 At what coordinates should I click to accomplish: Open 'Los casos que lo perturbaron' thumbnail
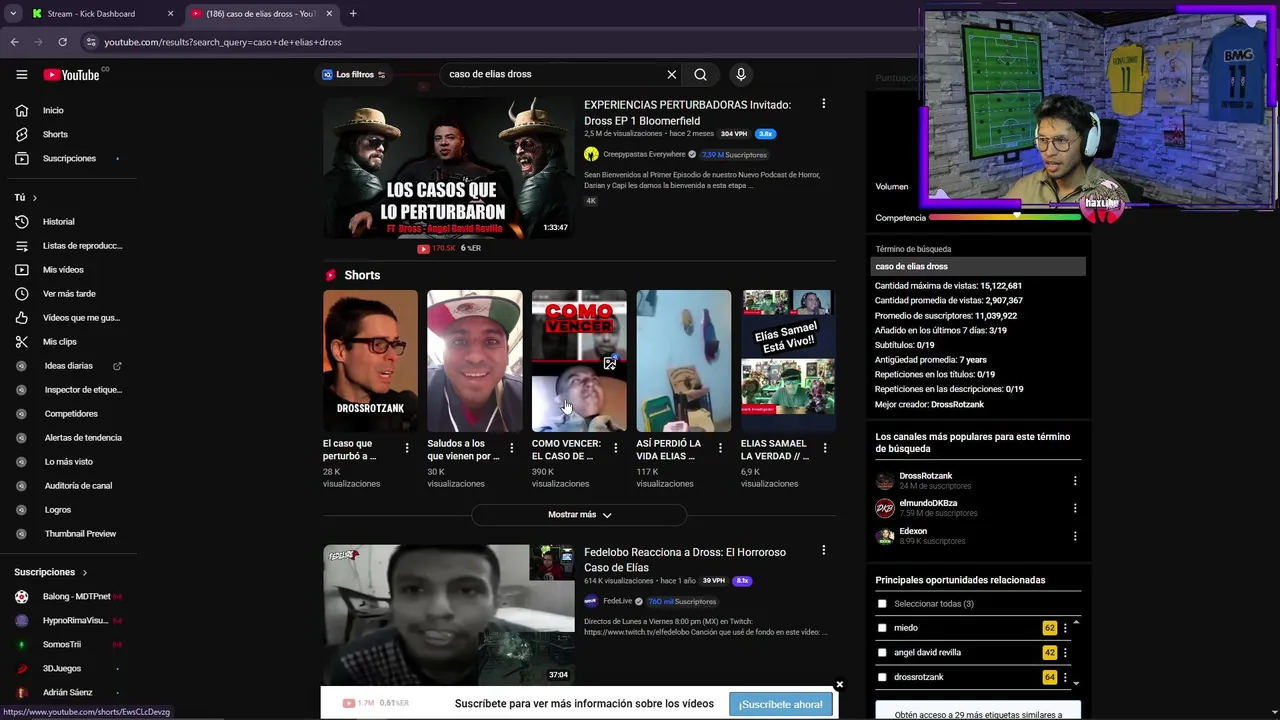[x=449, y=167]
